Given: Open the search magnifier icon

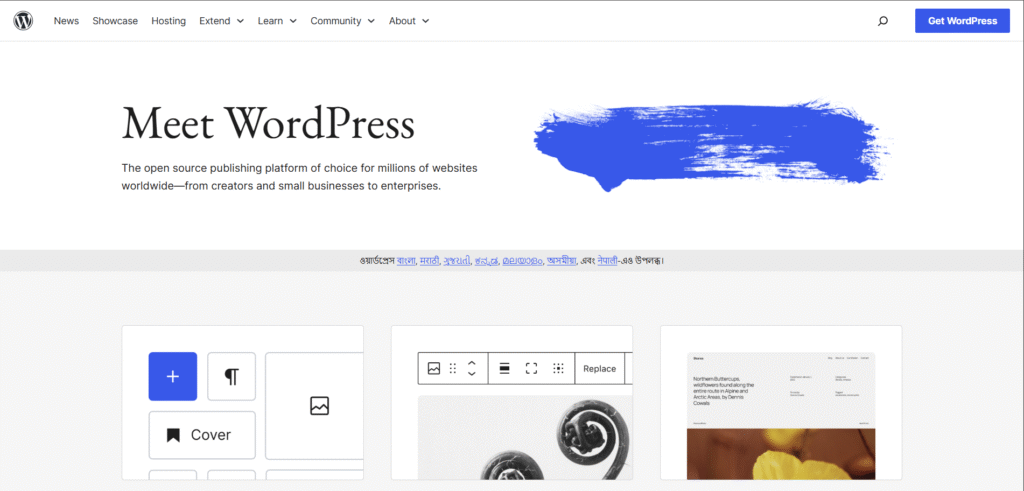Looking at the screenshot, I should (883, 21).
